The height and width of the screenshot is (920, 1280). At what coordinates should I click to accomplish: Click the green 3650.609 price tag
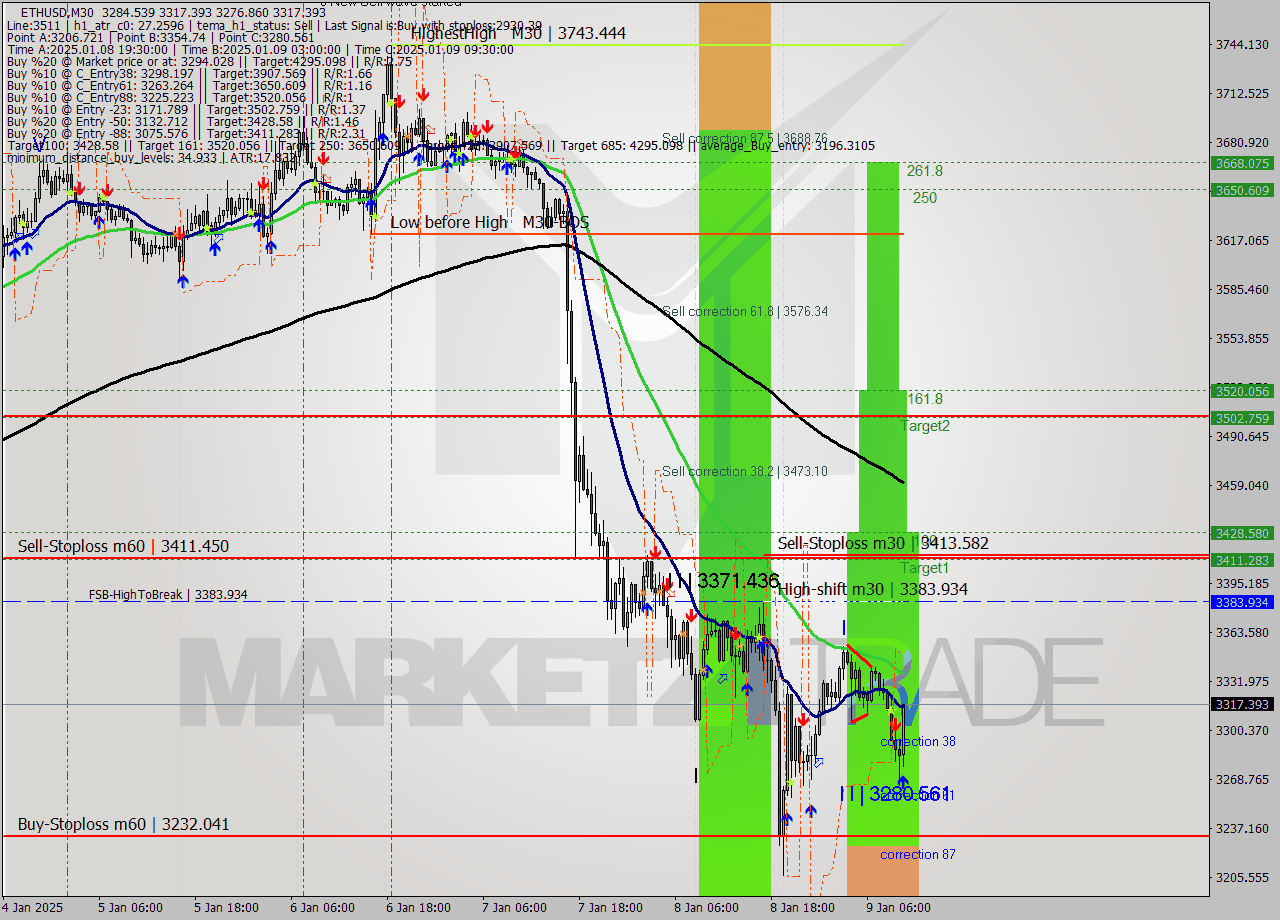[x=1242, y=190]
